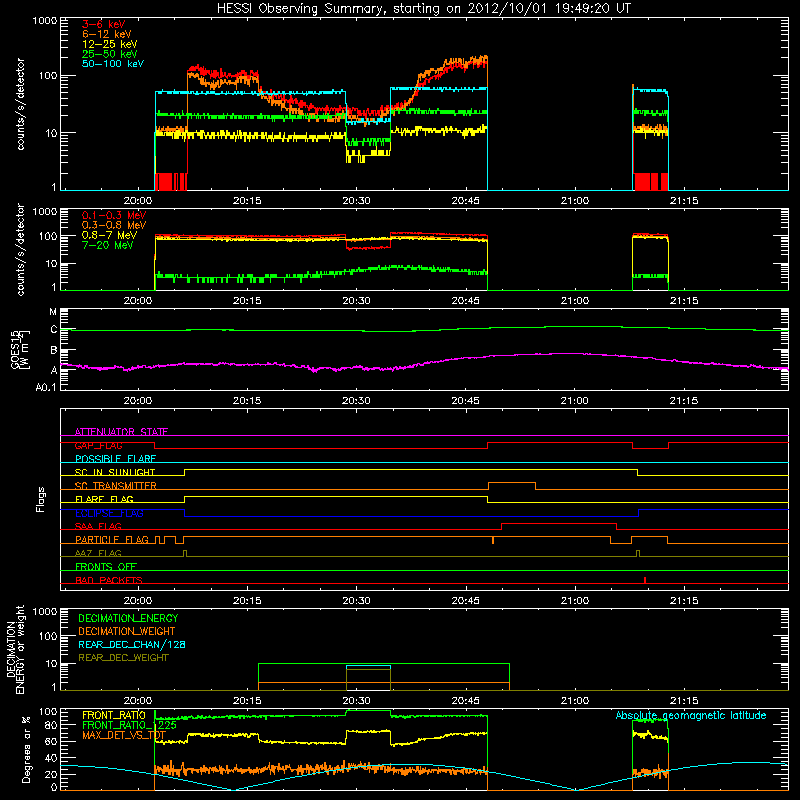Pick the ATTENUATOR_STATE flag label
Image resolution: width=800 pixels, height=800 pixels.
point(121,432)
